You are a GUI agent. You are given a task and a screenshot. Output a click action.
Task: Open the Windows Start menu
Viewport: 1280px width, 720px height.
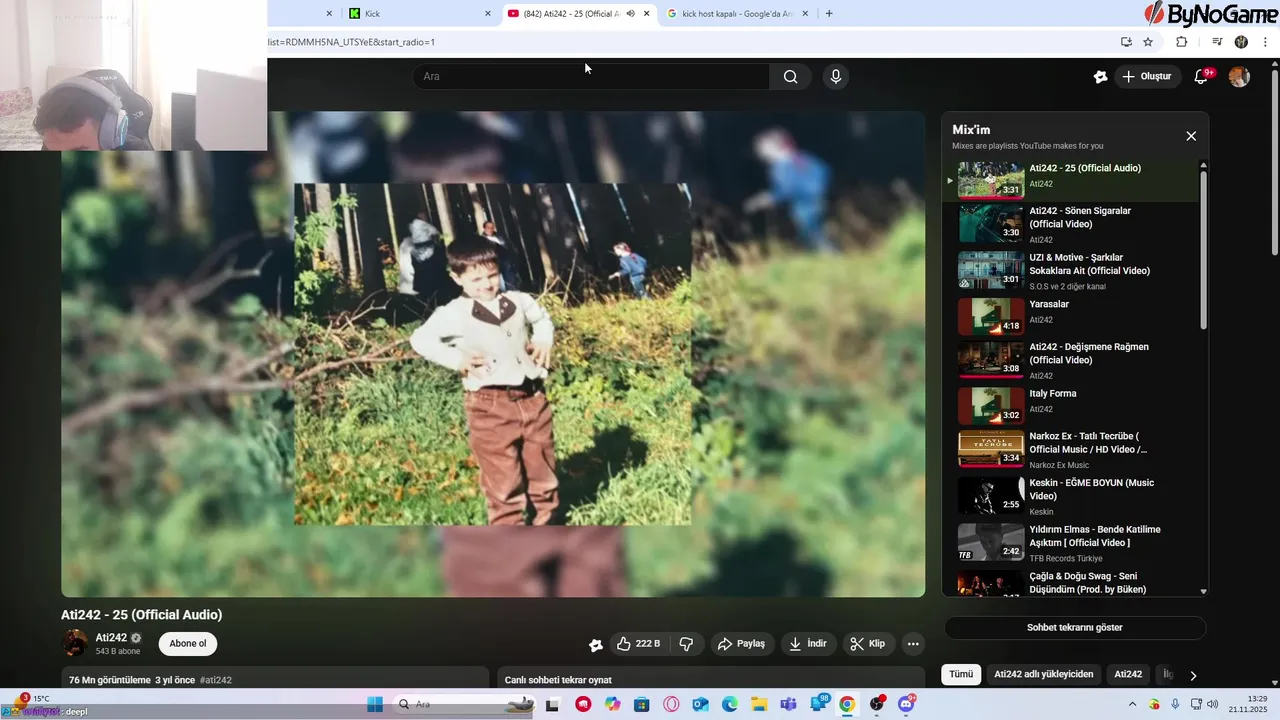[375, 704]
